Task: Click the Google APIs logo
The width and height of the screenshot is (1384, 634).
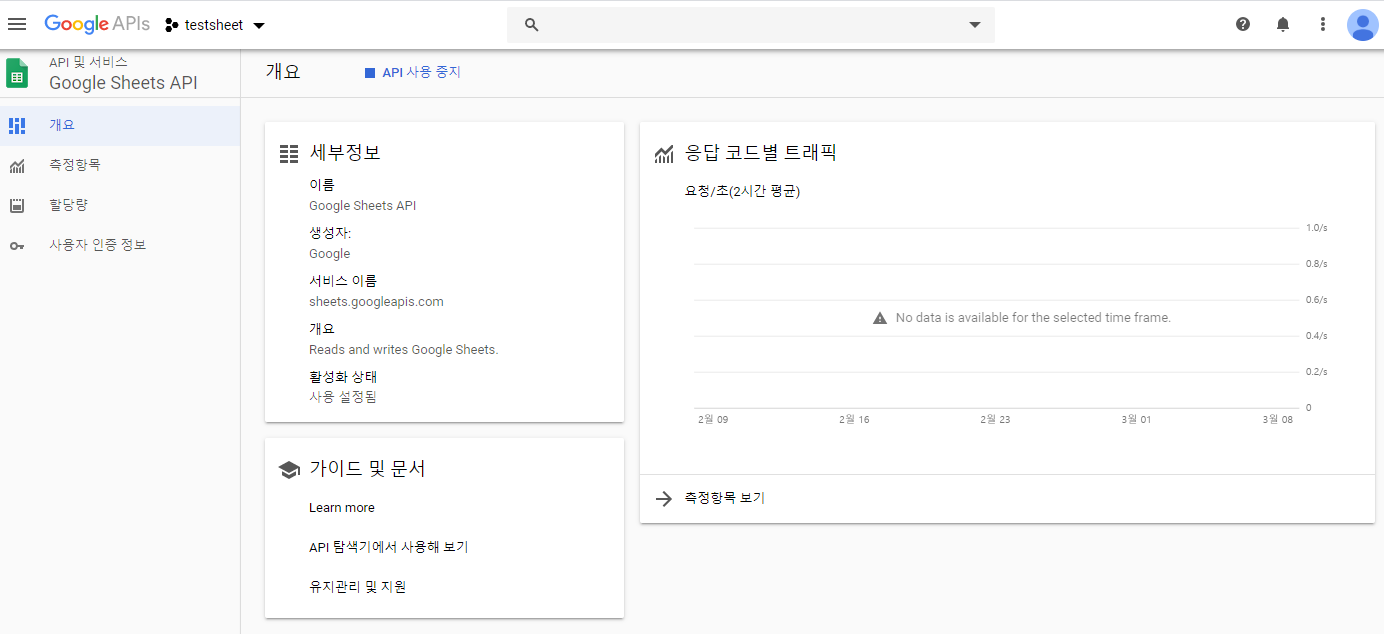Action: 97,24
